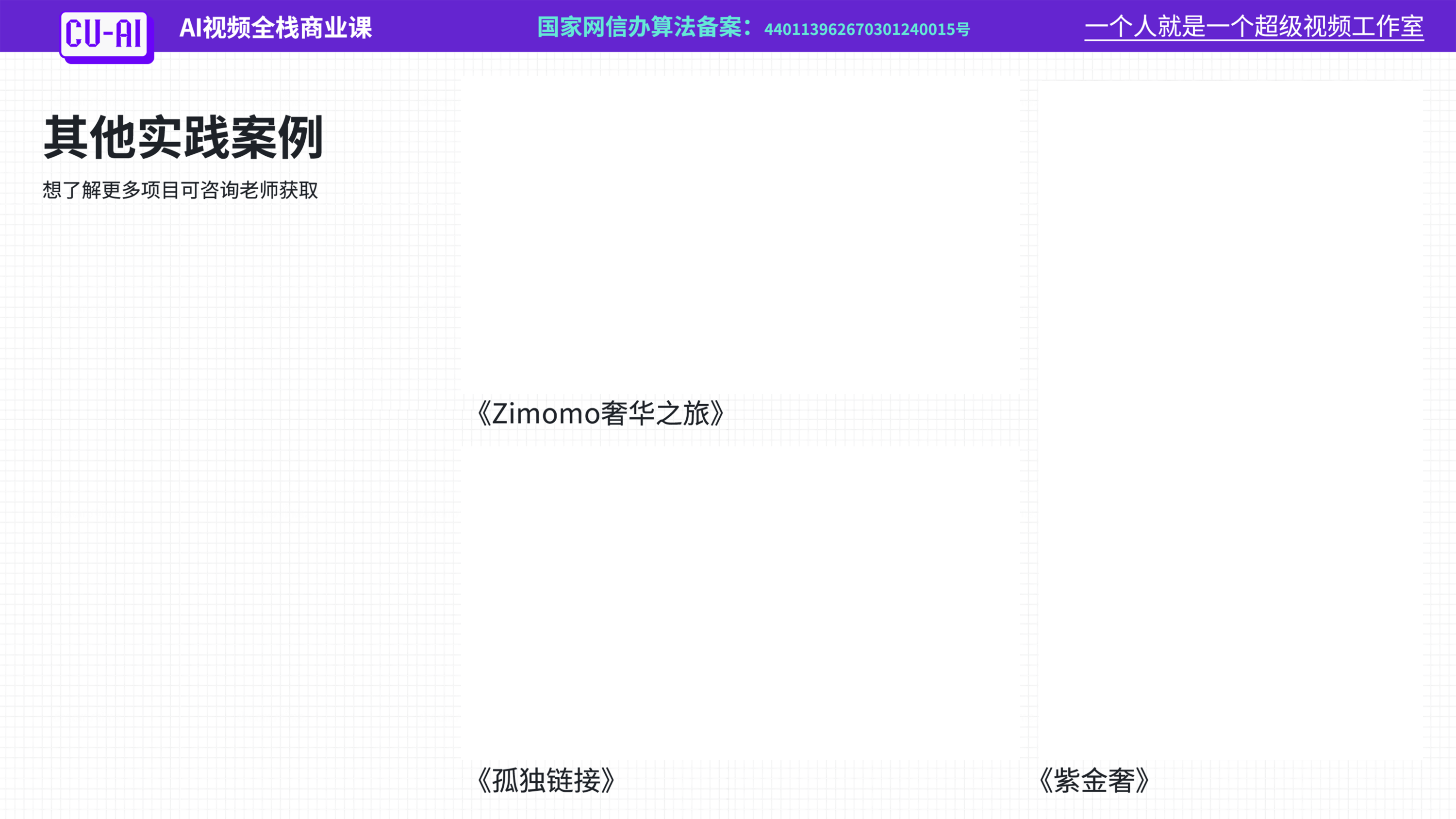Click 超级视频工作室 in the underlined slogan
This screenshot has height=819, width=1456.
[1338, 26]
